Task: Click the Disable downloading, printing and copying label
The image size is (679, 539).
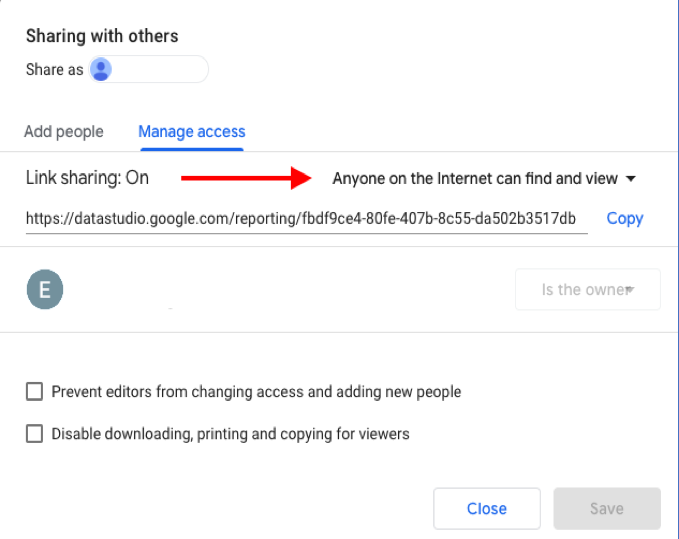Action: [x=230, y=434]
